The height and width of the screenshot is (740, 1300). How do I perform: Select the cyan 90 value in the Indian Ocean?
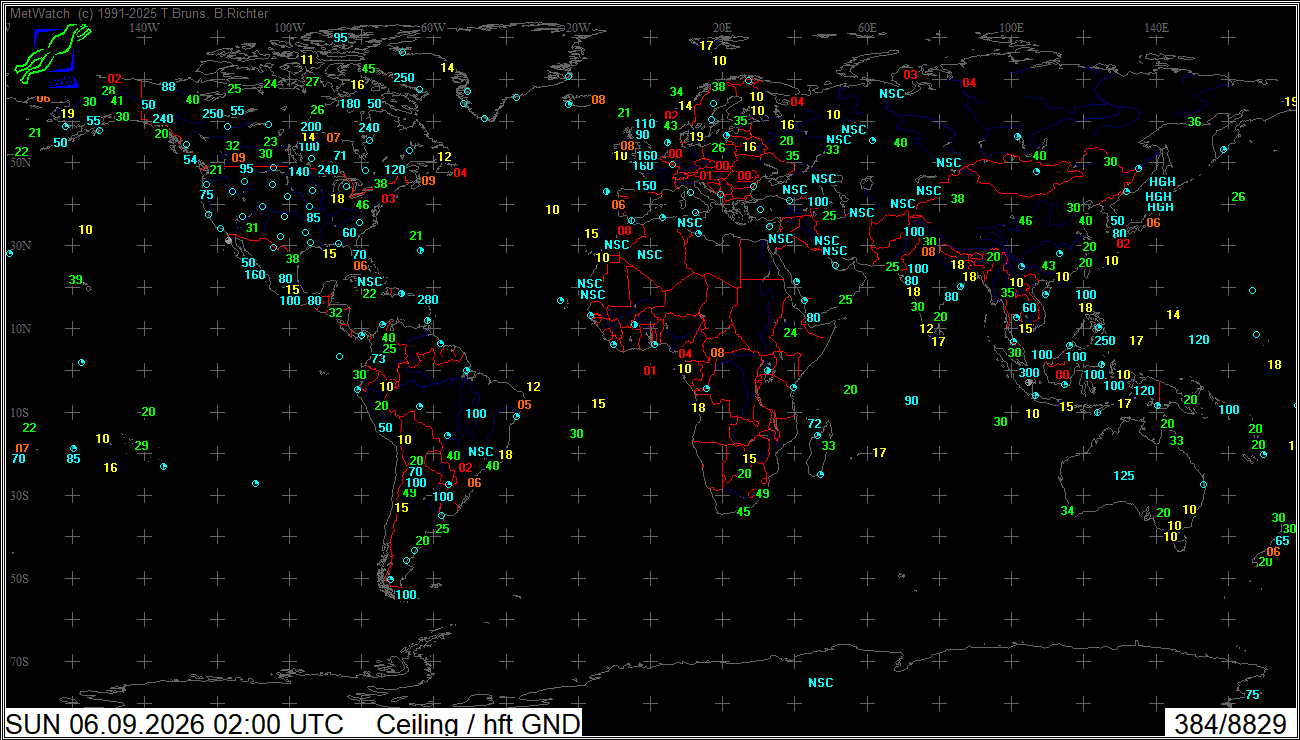(911, 401)
